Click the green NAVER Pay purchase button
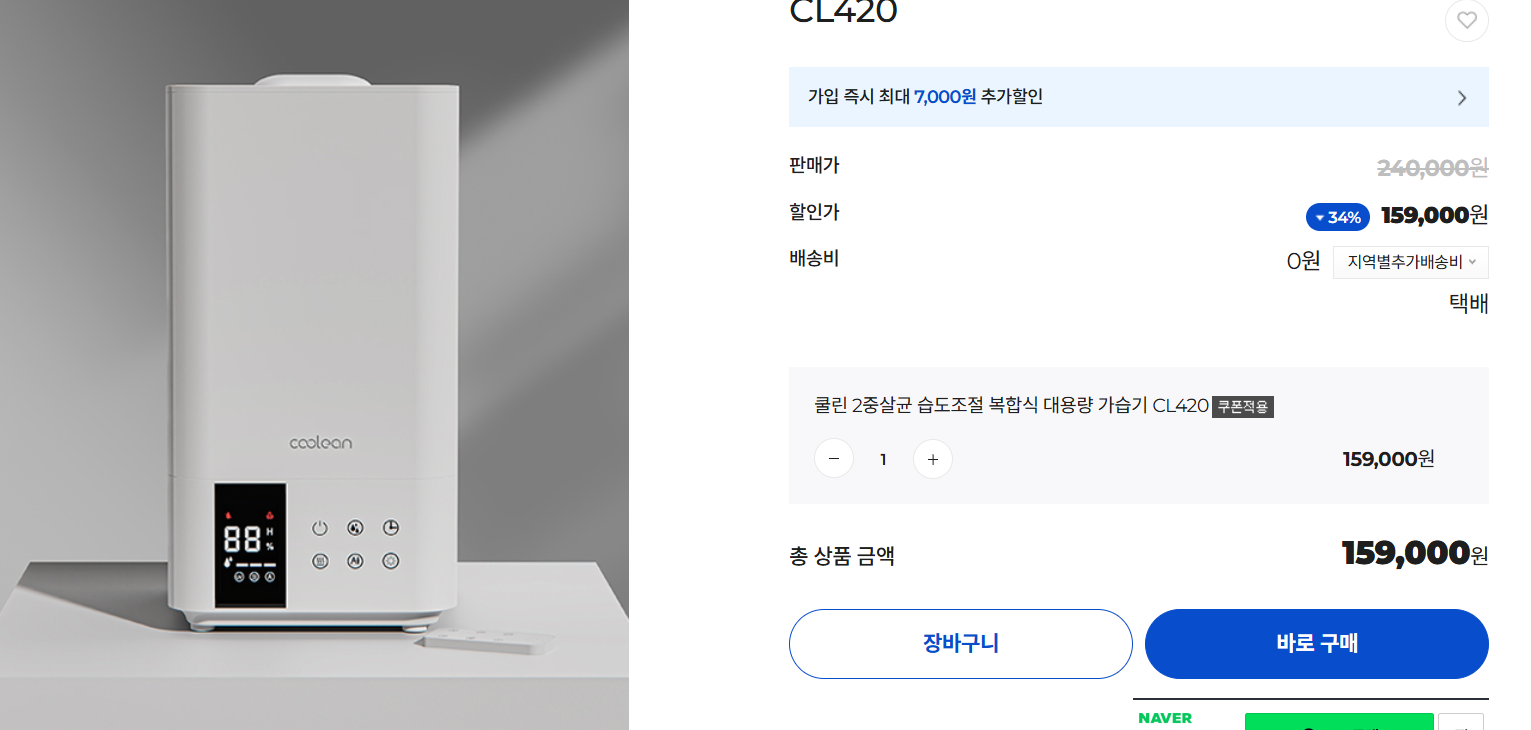 point(1338,722)
